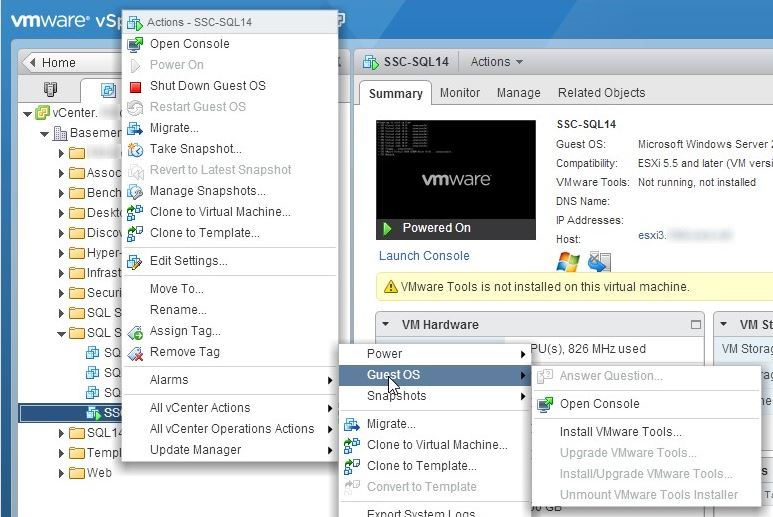
Task: Select the Summary tab
Action: coord(395,93)
